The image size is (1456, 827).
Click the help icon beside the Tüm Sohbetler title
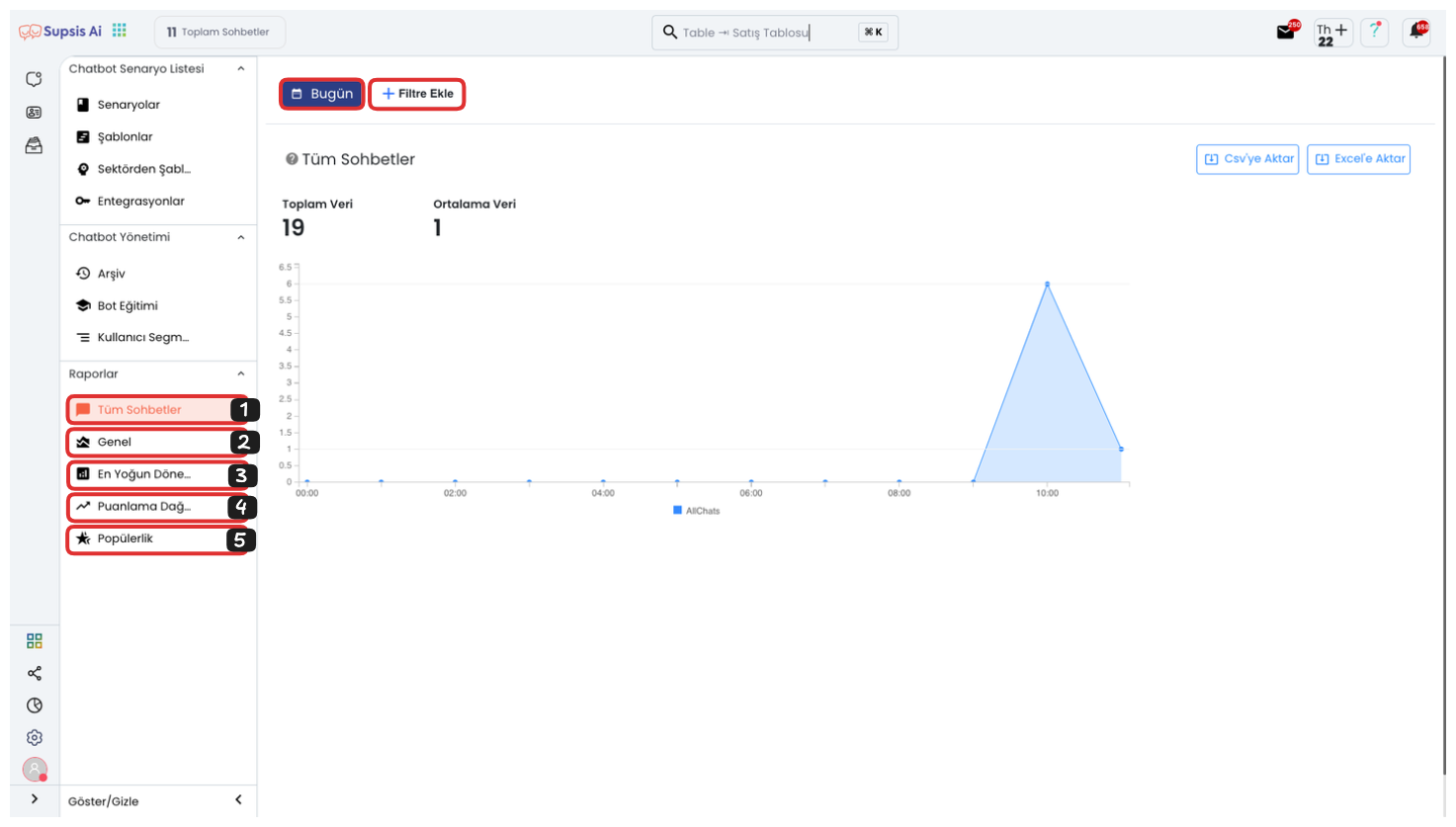[292, 159]
